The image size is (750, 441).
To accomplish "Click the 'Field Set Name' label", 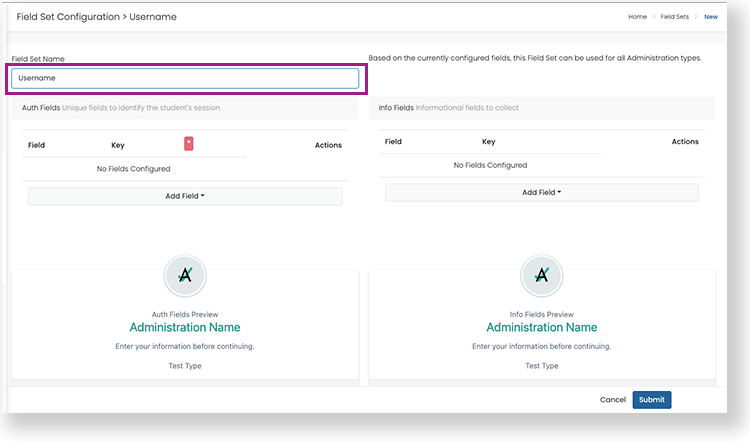I will (38, 59).
